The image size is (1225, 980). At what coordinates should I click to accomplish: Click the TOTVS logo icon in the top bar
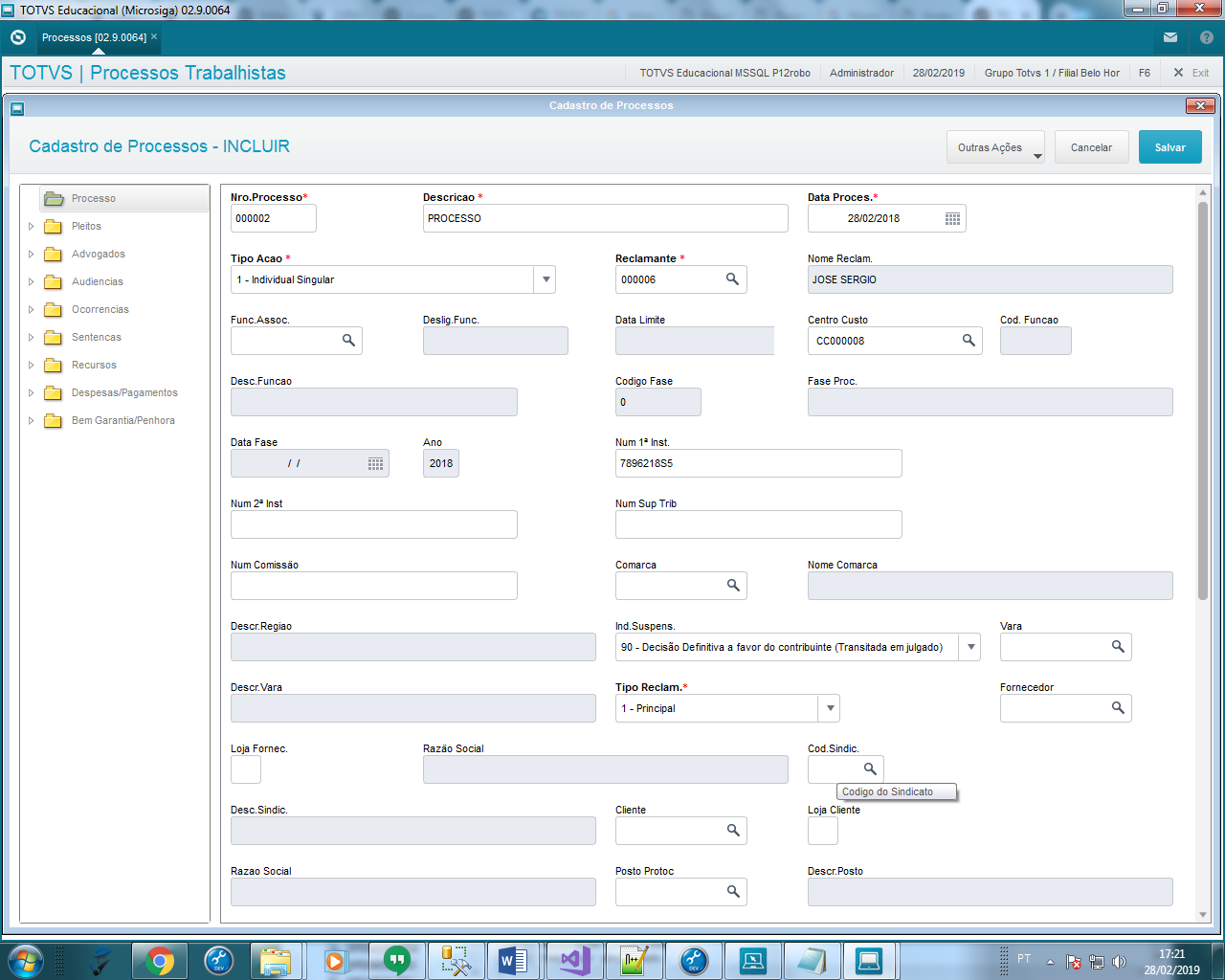pyautogui.click(x=17, y=37)
